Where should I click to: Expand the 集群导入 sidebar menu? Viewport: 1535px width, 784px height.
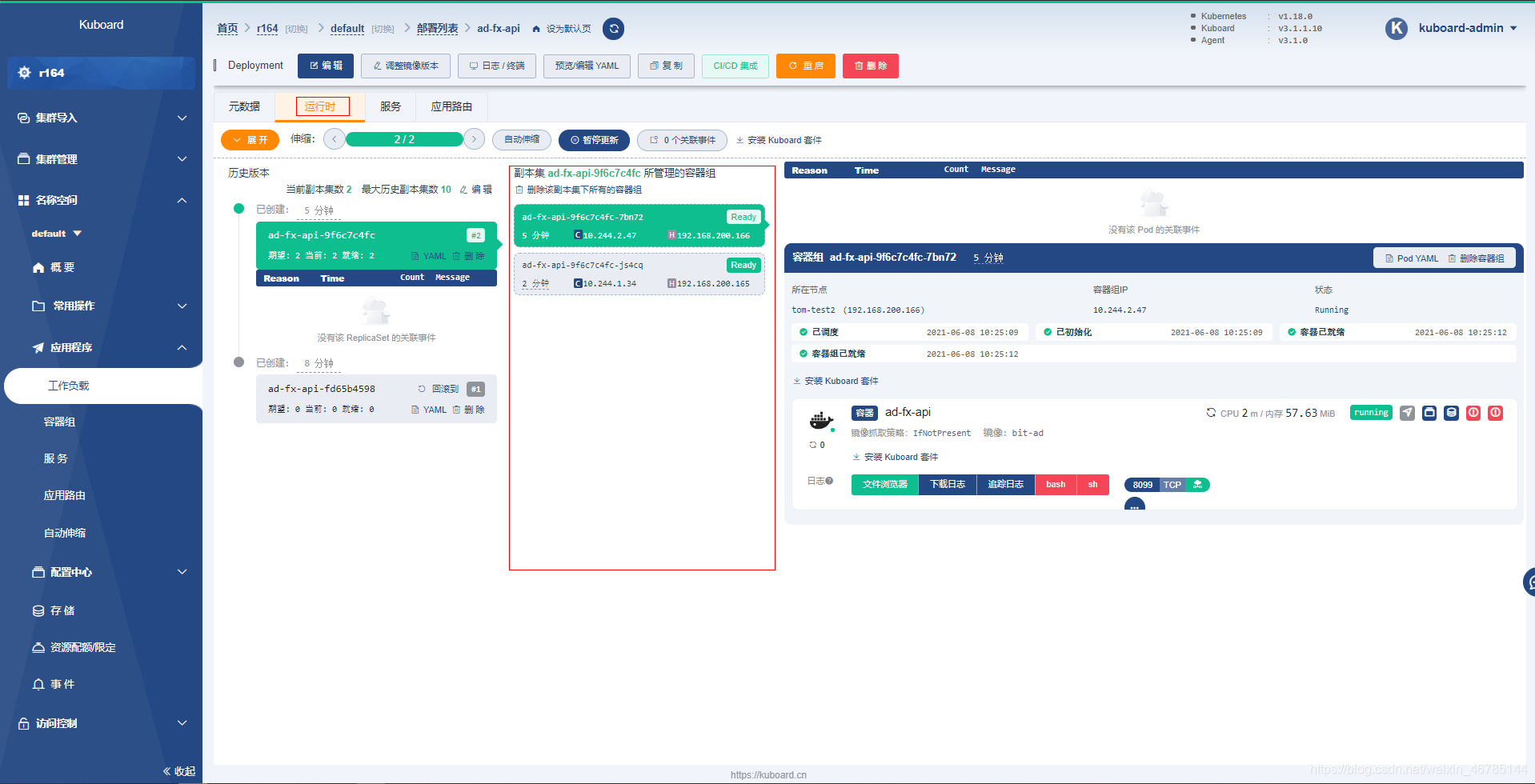(x=101, y=118)
